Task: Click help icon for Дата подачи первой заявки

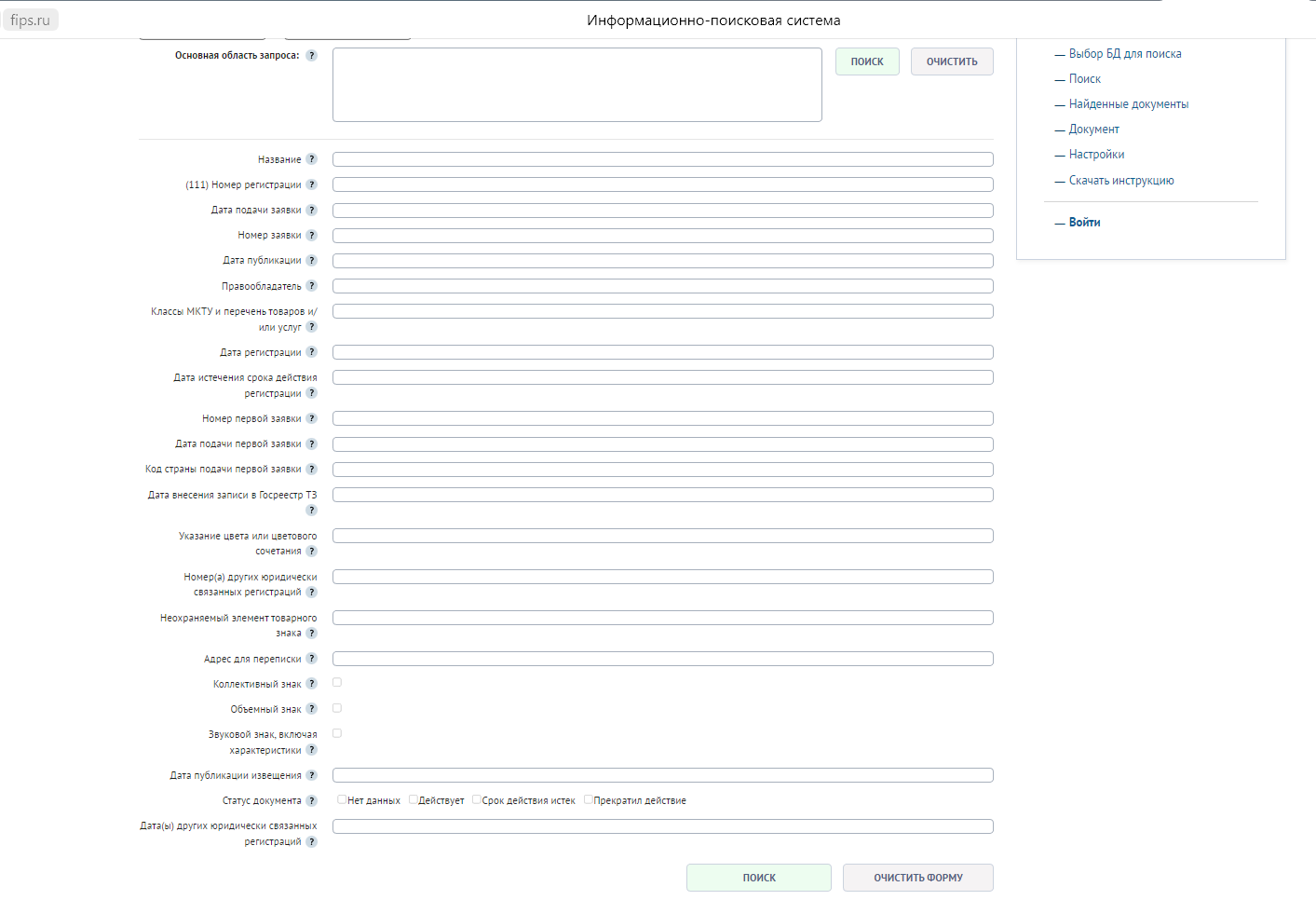Action: (x=311, y=443)
